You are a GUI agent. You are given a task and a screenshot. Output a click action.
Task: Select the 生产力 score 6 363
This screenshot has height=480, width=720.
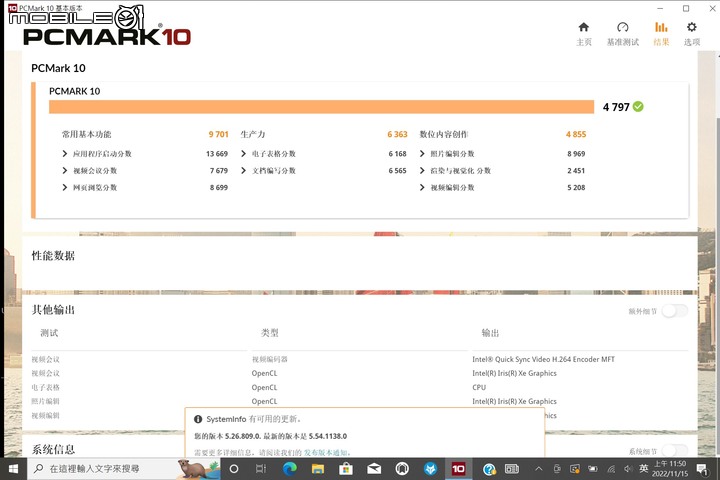coord(397,134)
